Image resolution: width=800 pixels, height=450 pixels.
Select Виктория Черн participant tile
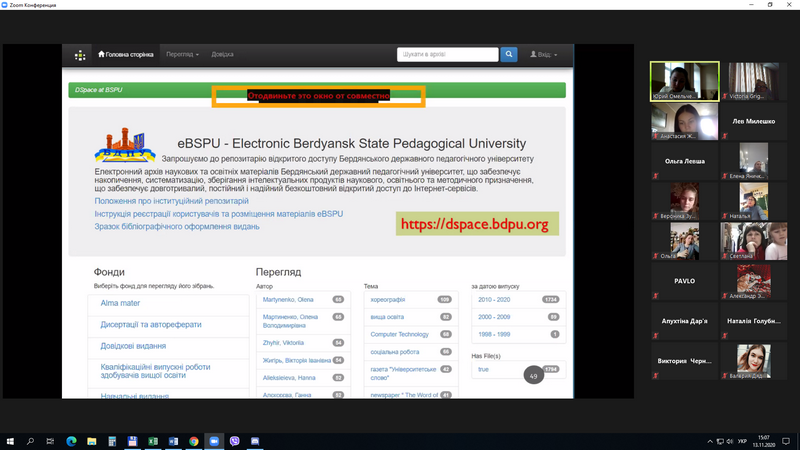pos(685,361)
